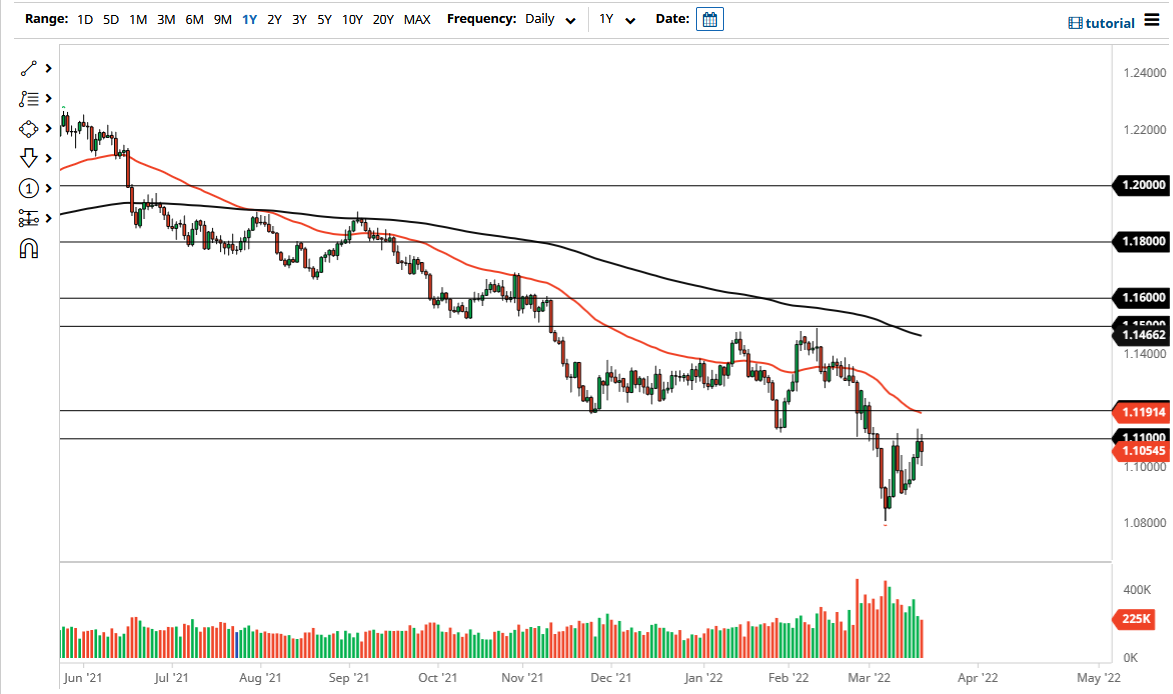Select the MAX range option

click(416, 18)
